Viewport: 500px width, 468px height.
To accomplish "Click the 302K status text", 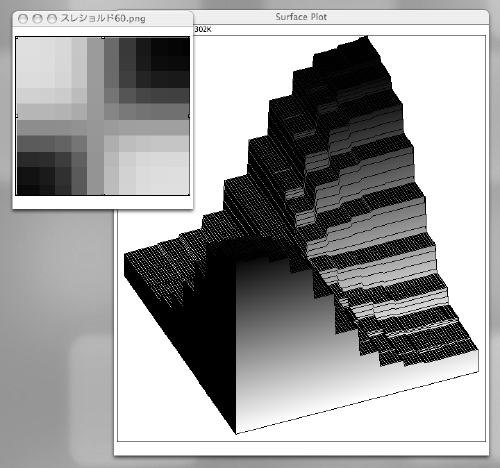I will [203, 30].
